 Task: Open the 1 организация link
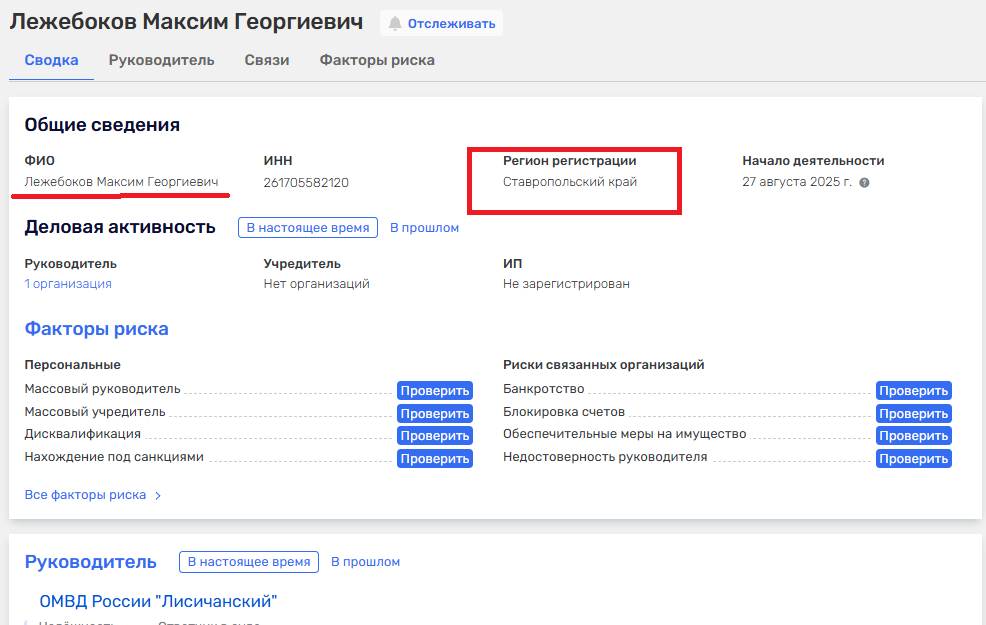coord(68,284)
